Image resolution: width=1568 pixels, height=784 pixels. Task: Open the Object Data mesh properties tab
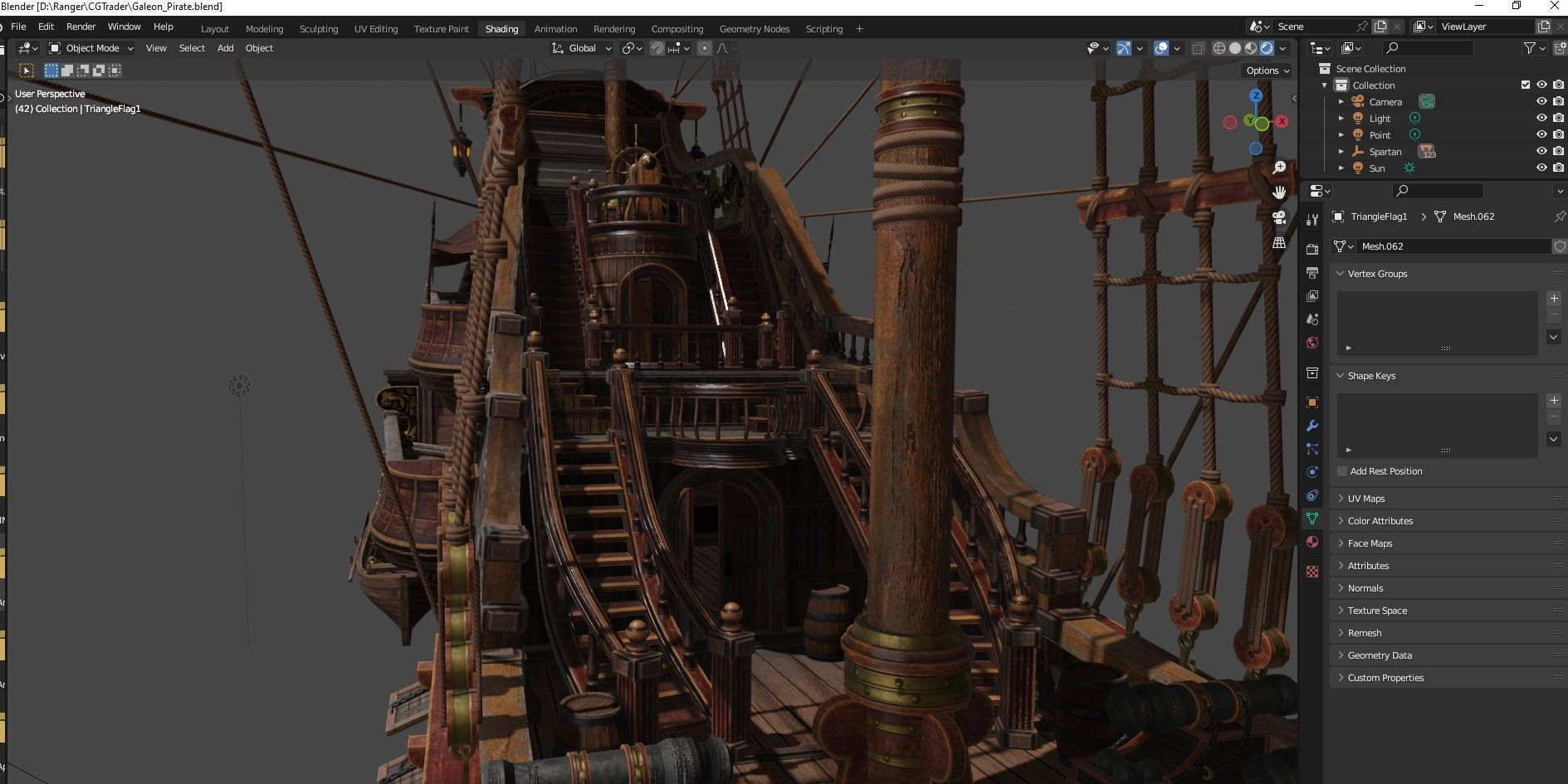coord(1312,519)
